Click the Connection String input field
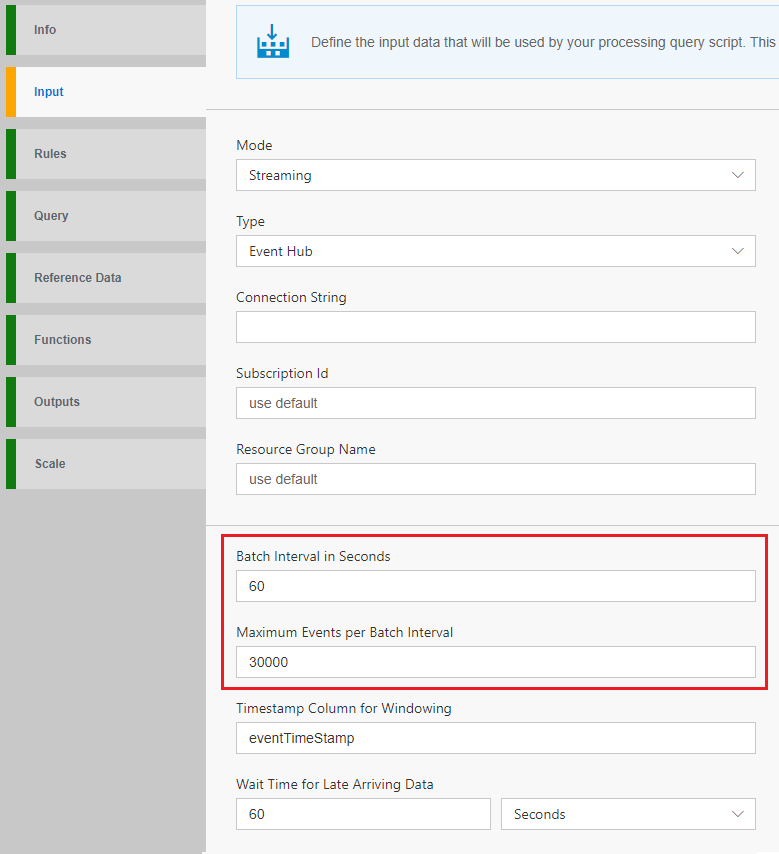The width and height of the screenshot is (779, 854). (x=495, y=327)
